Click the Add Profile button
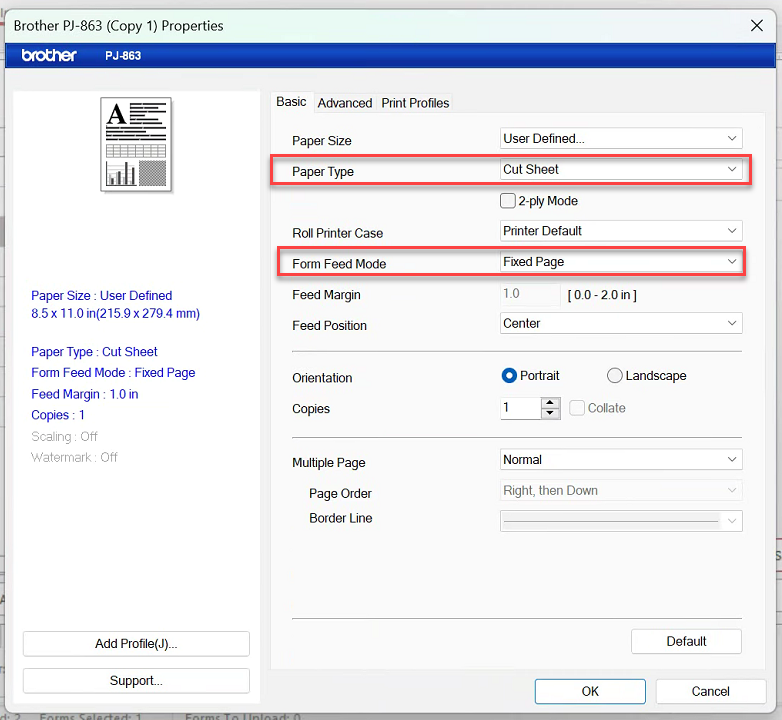This screenshot has width=782, height=720. (136, 644)
